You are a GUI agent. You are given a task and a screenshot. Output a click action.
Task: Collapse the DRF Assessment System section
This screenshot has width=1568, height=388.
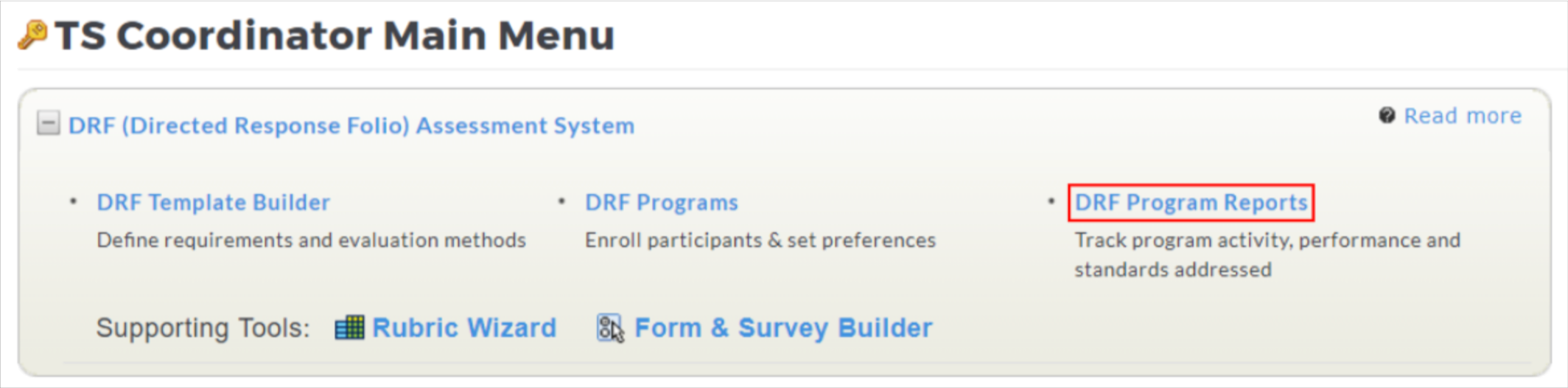click(x=48, y=123)
